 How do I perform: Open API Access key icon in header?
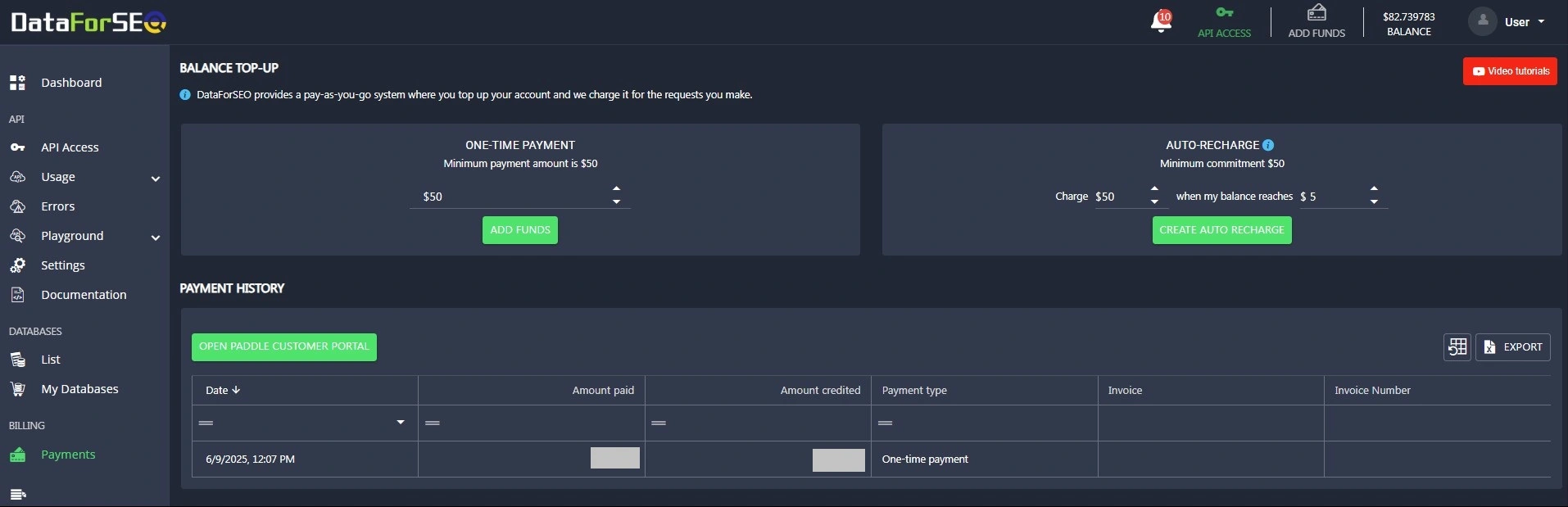[x=1224, y=12]
